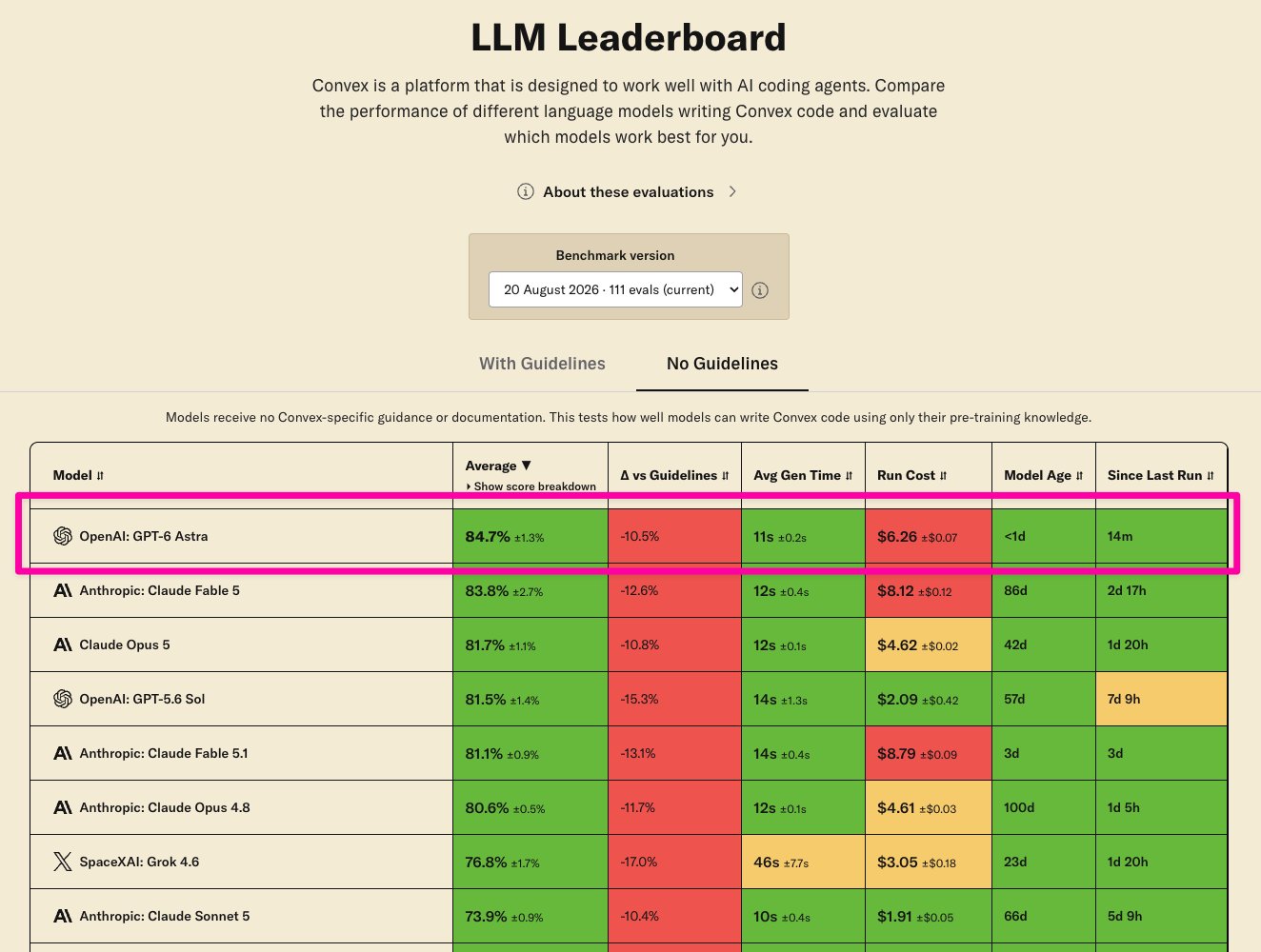Click the $8.79 run cost cell
Viewport: 1261px width, 952px height.
point(929,753)
